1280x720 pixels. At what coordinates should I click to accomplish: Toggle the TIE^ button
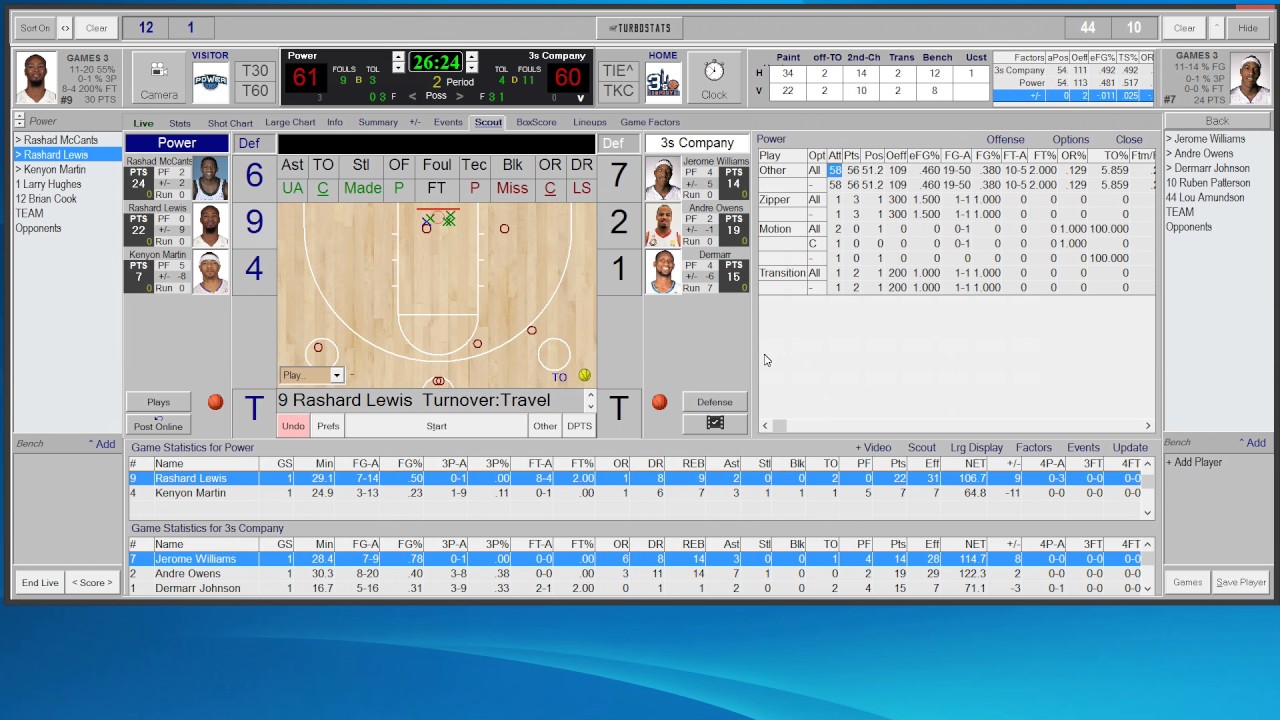pos(618,71)
